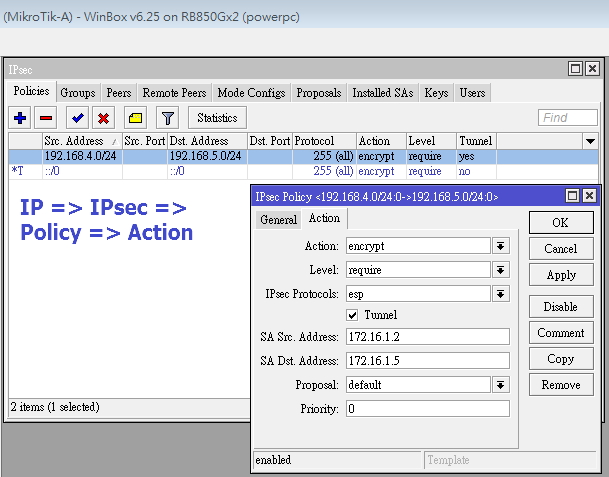Click the Copy button
Viewport: 609px width, 477px height.
click(561, 359)
